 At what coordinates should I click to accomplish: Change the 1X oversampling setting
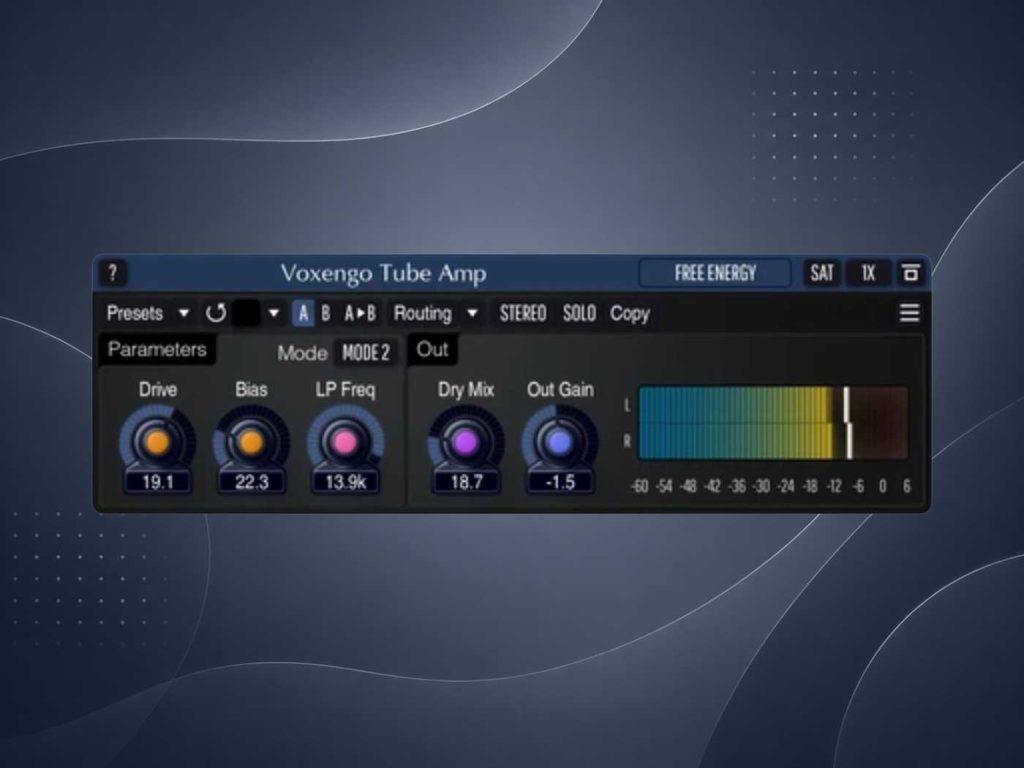[x=868, y=272]
